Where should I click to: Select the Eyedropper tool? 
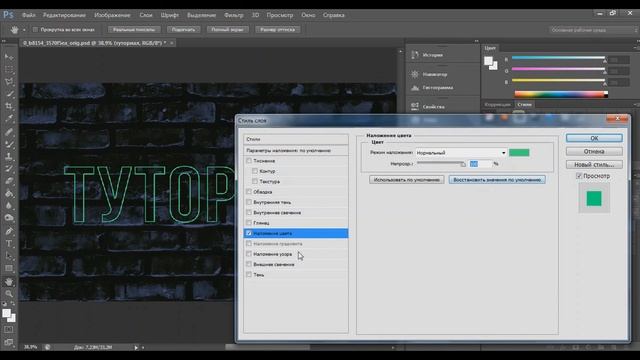(x=9, y=119)
